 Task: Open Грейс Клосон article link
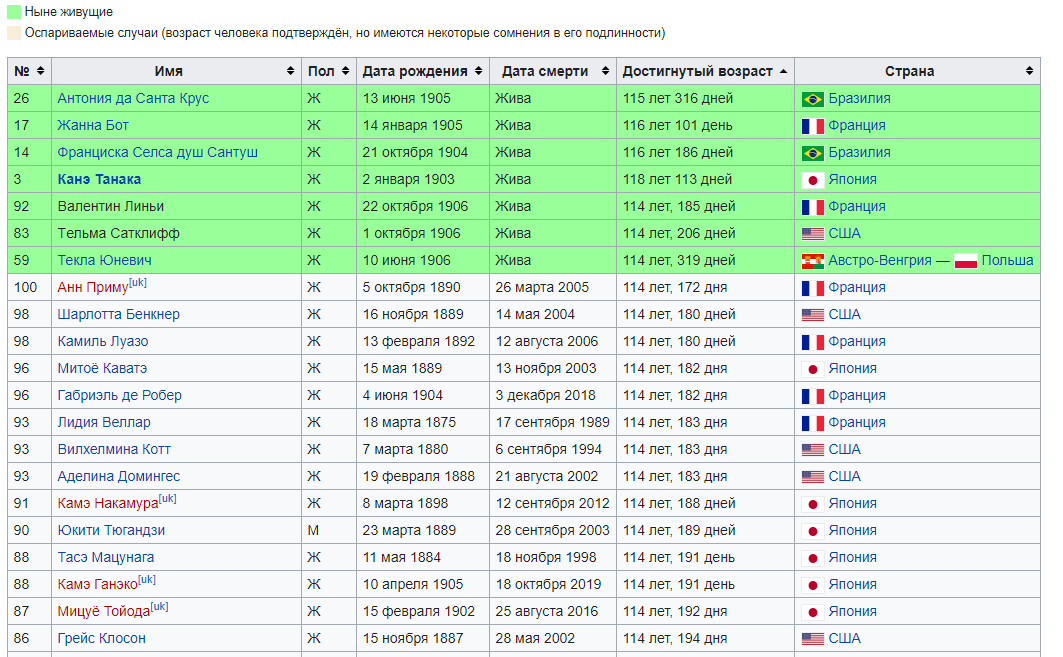[x=102, y=639]
